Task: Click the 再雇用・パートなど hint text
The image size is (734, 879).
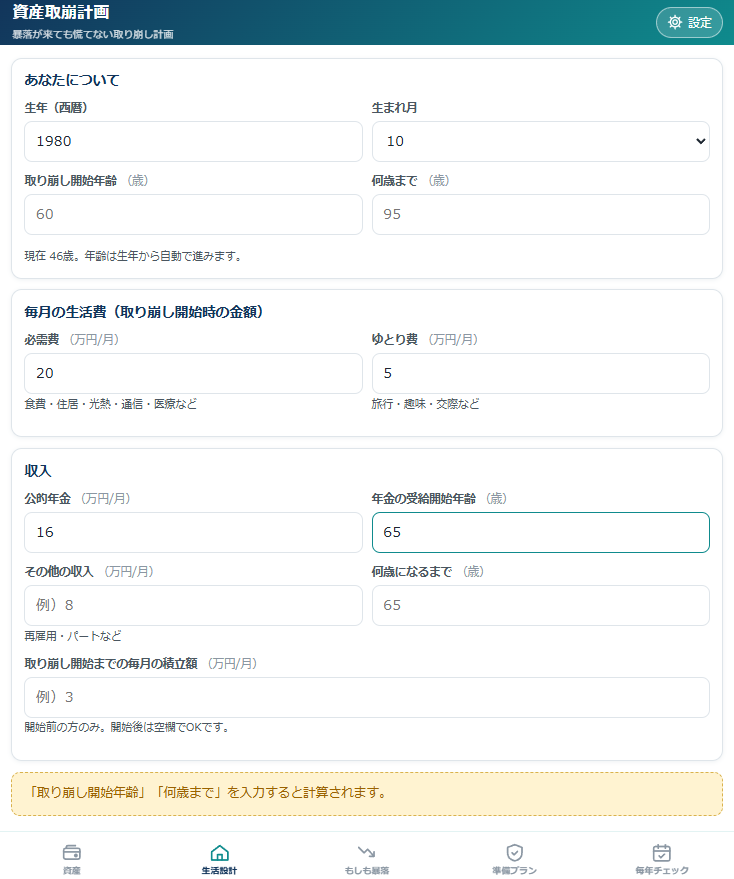Action: coord(73,636)
